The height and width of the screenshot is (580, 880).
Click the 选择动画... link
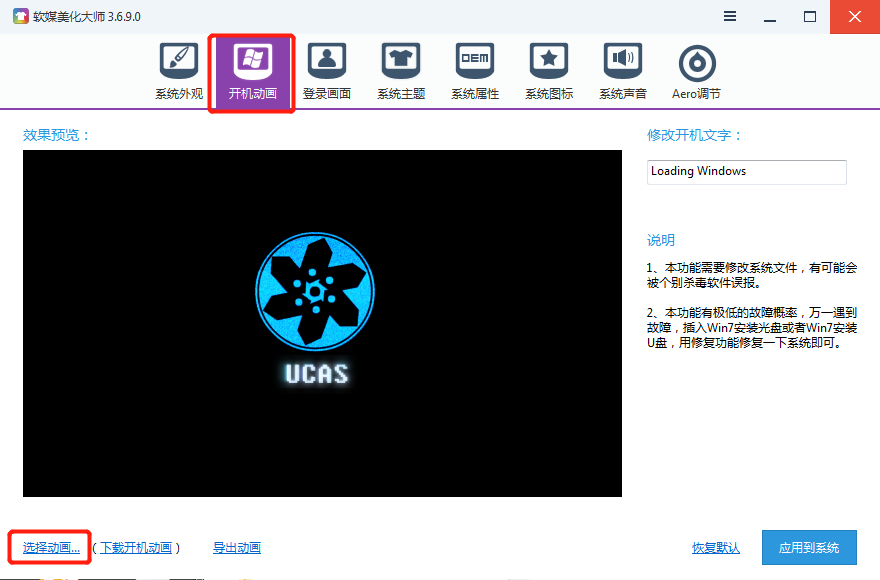tap(51, 548)
